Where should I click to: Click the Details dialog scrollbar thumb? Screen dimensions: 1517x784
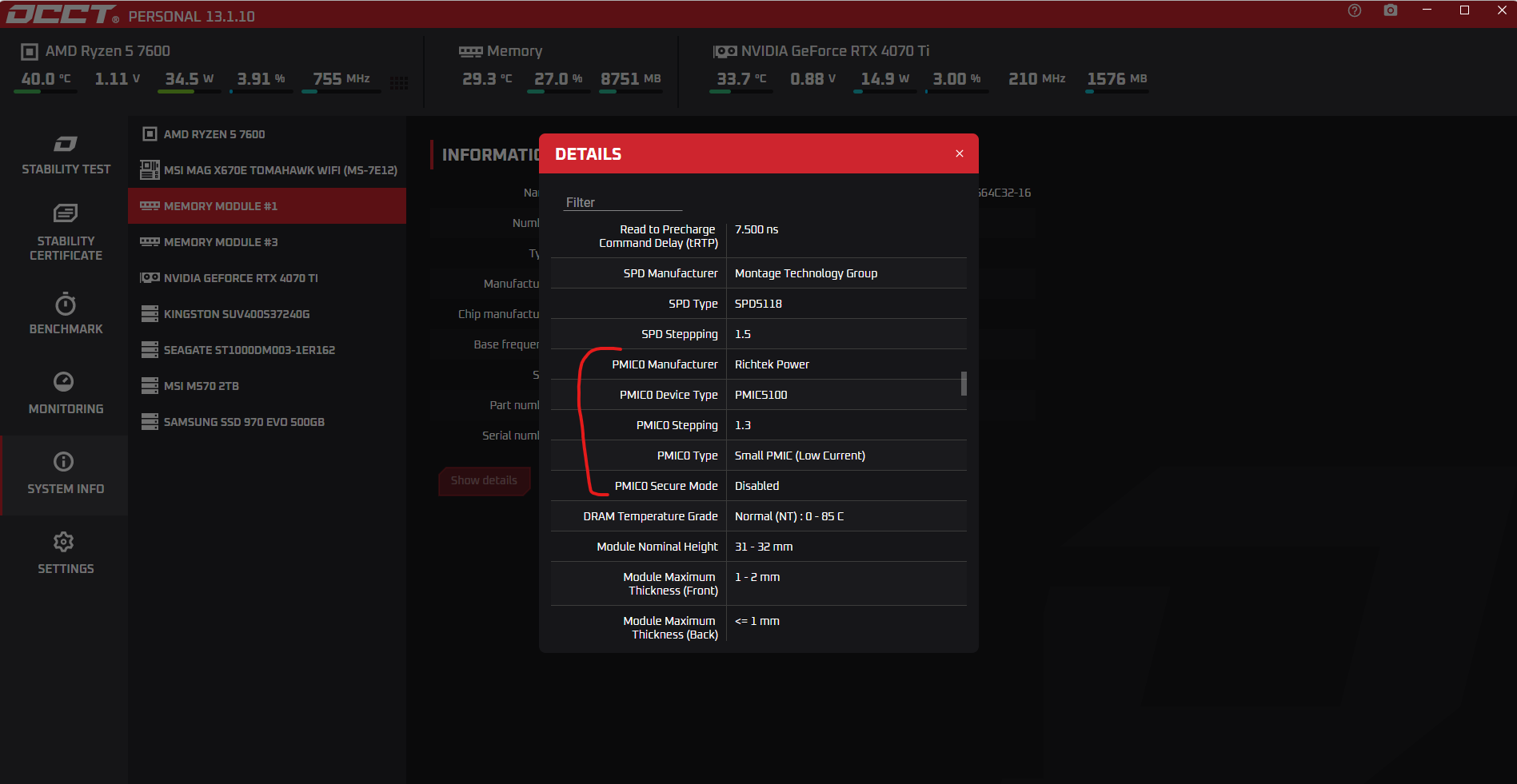(964, 384)
